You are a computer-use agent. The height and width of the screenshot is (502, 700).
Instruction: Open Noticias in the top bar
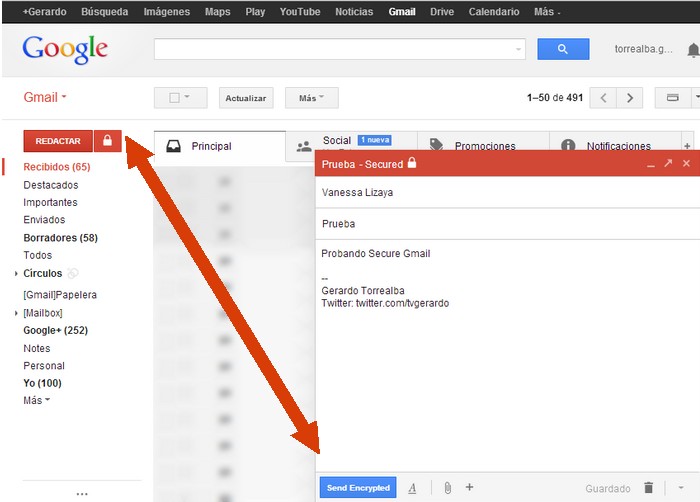(354, 12)
